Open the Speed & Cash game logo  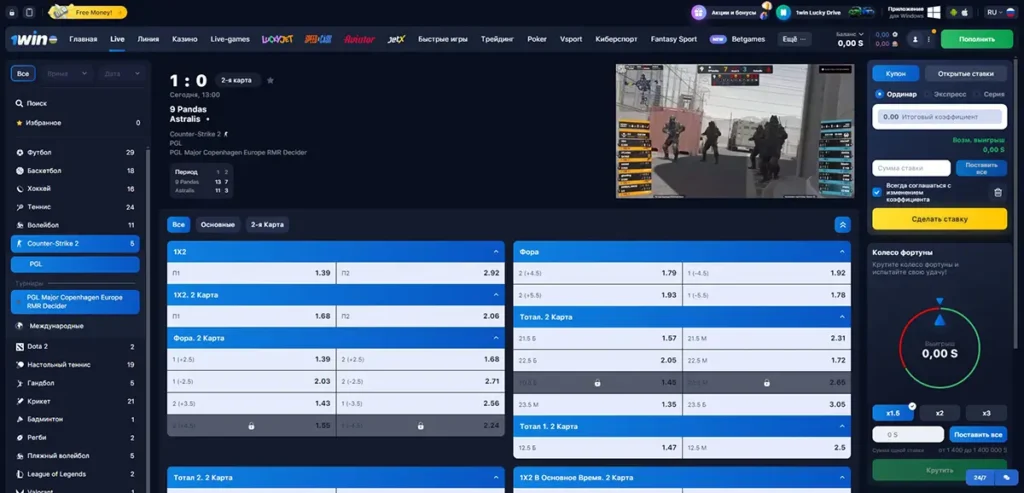(x=318, y=39)
